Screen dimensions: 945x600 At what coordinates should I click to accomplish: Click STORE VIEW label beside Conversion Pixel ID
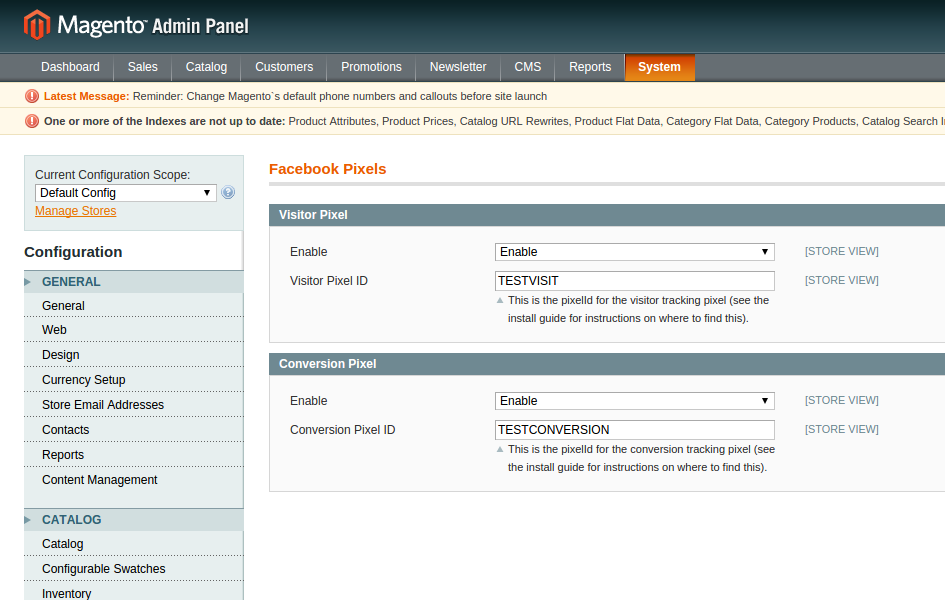pyautogui.click(x=841, y=429)
